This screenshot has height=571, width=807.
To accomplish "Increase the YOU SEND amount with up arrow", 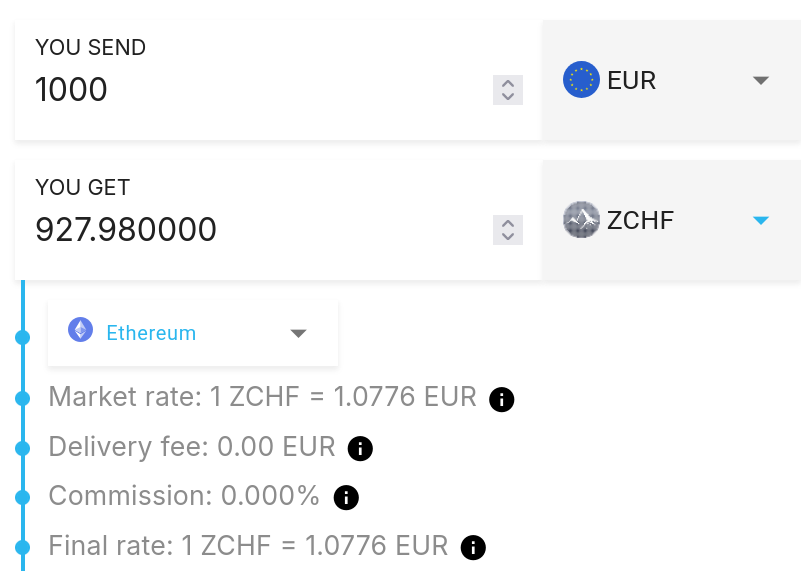I will (x=508, y=84).
